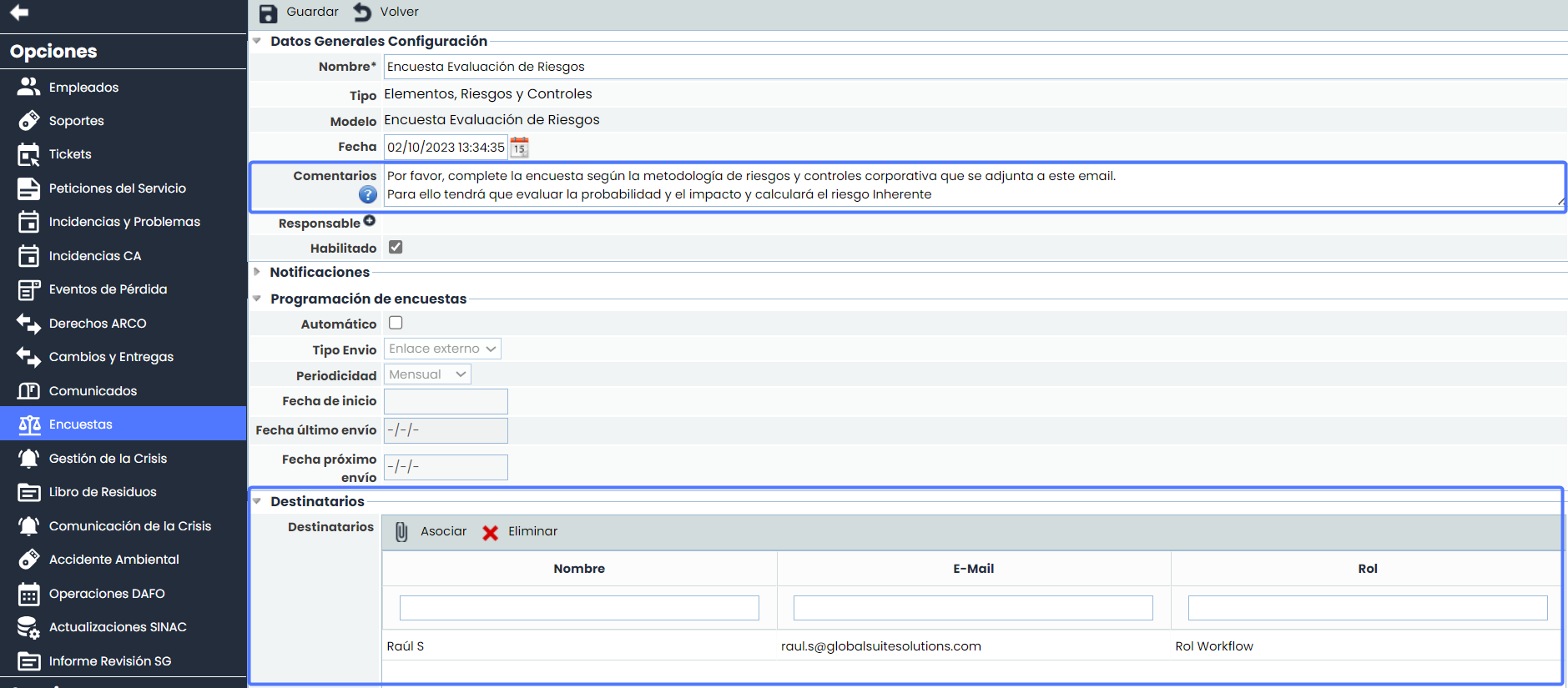This screenshot has width=1568, height=688.
Task: Add a Responsable with plus icon
Action: coord(370,221)
